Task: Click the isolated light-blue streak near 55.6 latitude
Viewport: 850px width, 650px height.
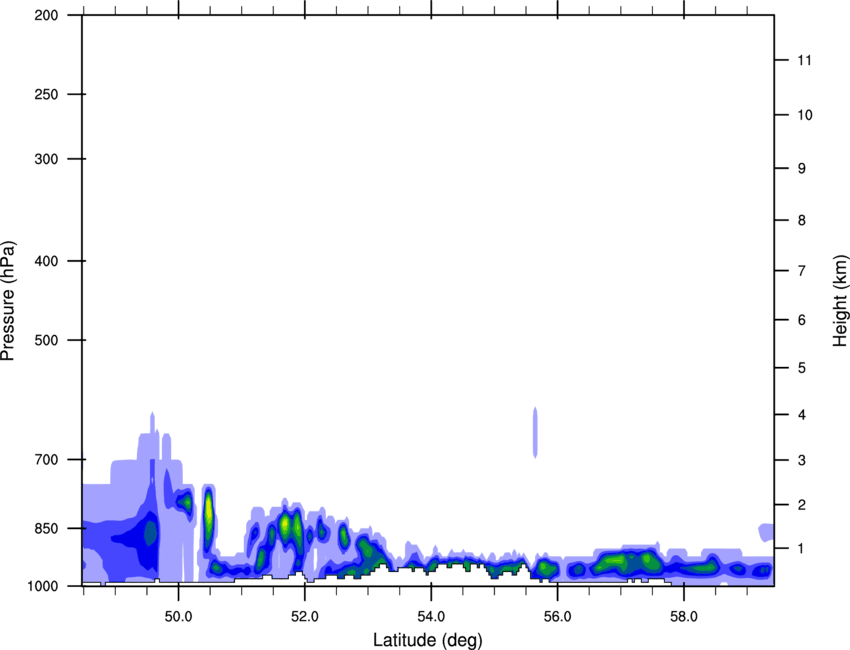Action: click(535, 432)
